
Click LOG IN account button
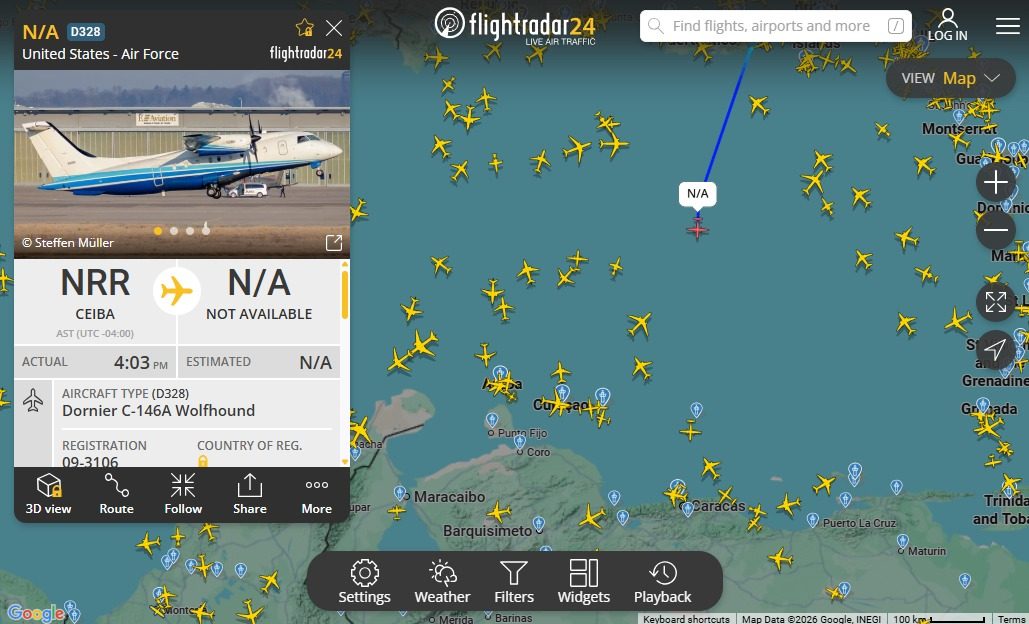point(948,25)
